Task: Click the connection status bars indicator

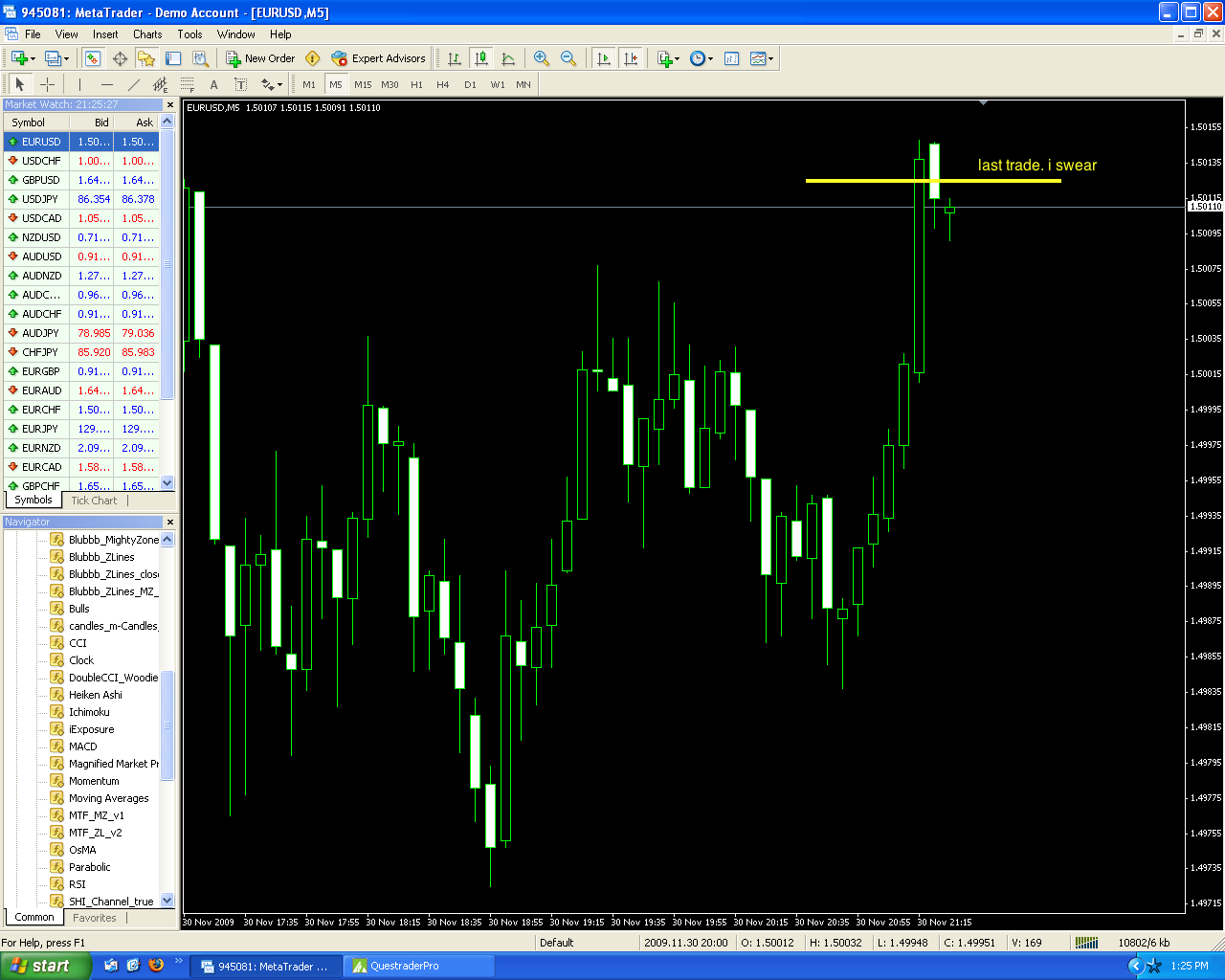Action: coord(1086,943)
